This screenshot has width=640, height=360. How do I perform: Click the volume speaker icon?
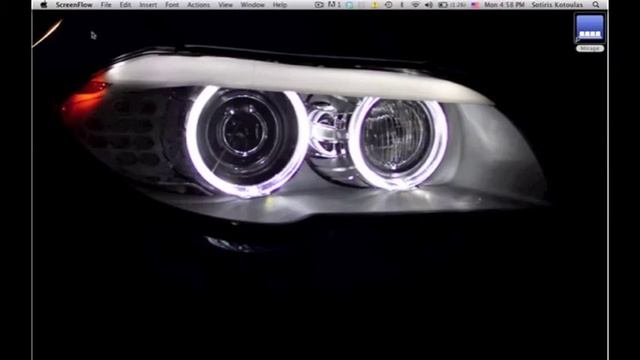(429, 5)
